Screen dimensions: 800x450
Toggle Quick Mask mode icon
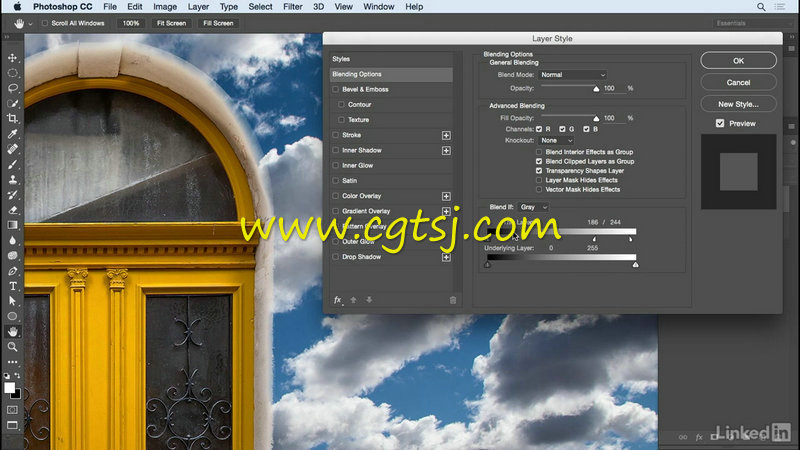pyautogui.click(x=12, y=410)
